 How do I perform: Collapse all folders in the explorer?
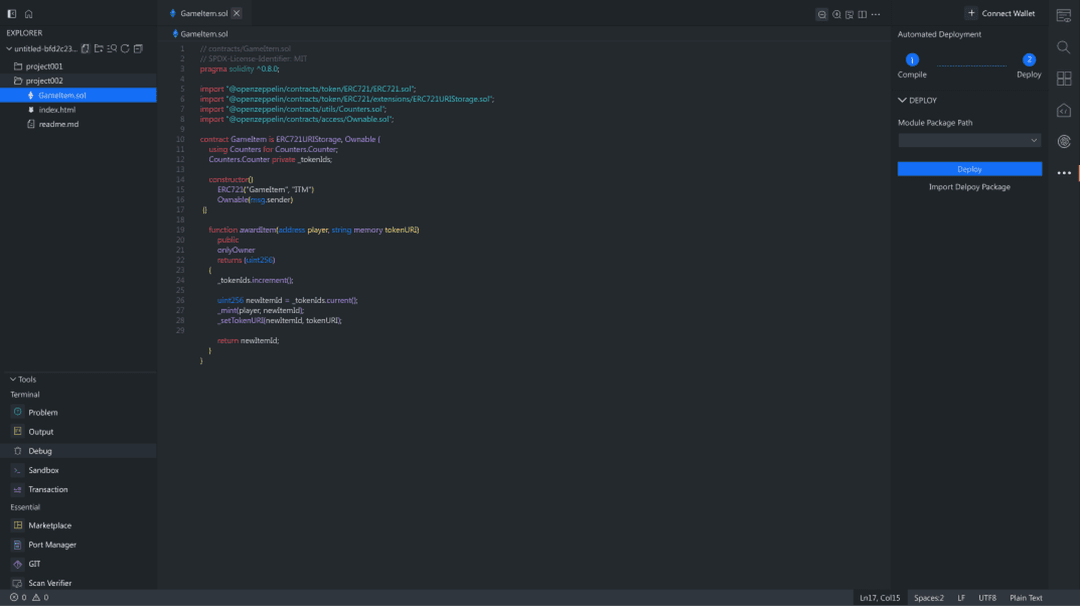pos(138,48)
